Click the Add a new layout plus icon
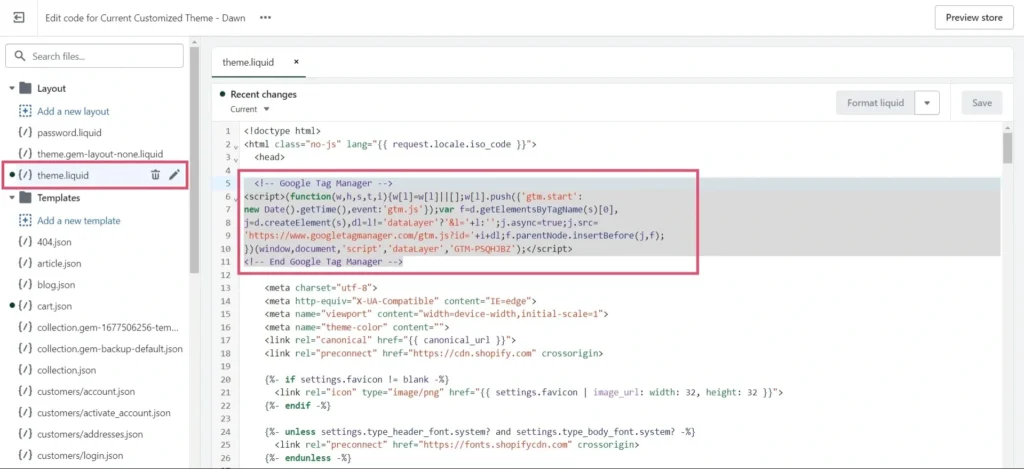1024x469 pixels. [x=25, y=111]
